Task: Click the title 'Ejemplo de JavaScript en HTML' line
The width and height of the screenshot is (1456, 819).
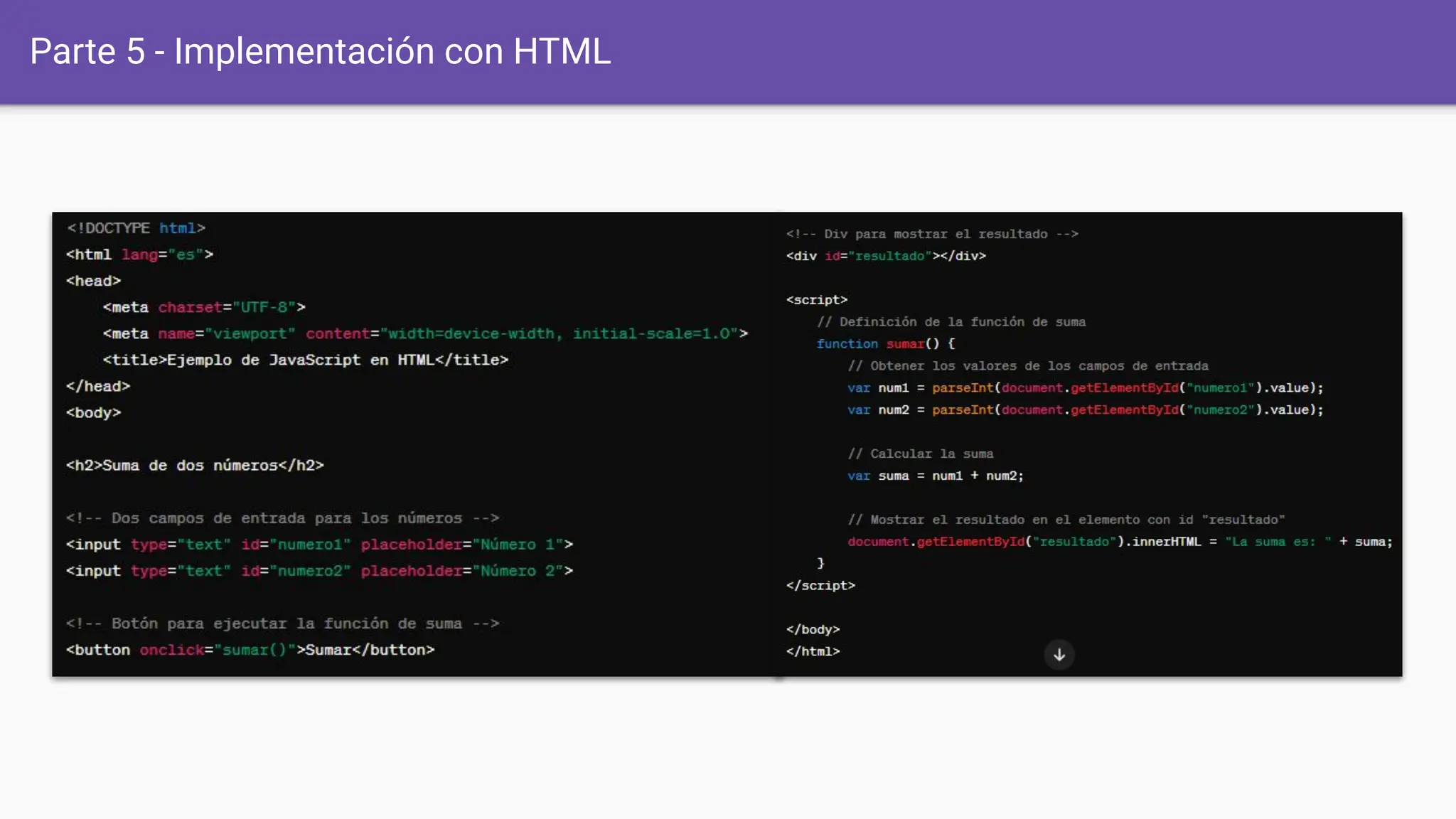Action: 306,360
